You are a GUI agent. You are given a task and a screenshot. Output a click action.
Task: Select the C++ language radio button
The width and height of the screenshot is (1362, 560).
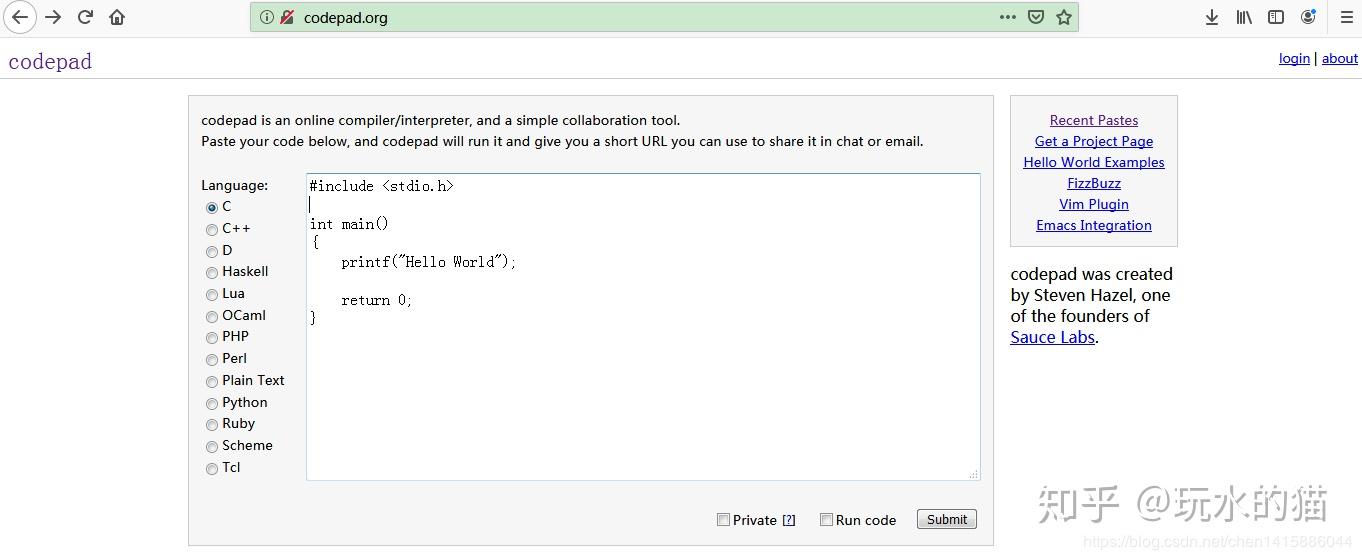212,230
